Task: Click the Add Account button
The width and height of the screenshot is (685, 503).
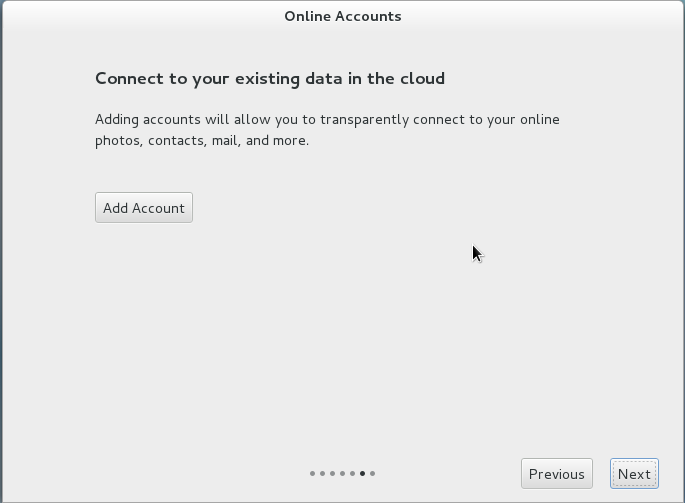Action: point(144,208)
